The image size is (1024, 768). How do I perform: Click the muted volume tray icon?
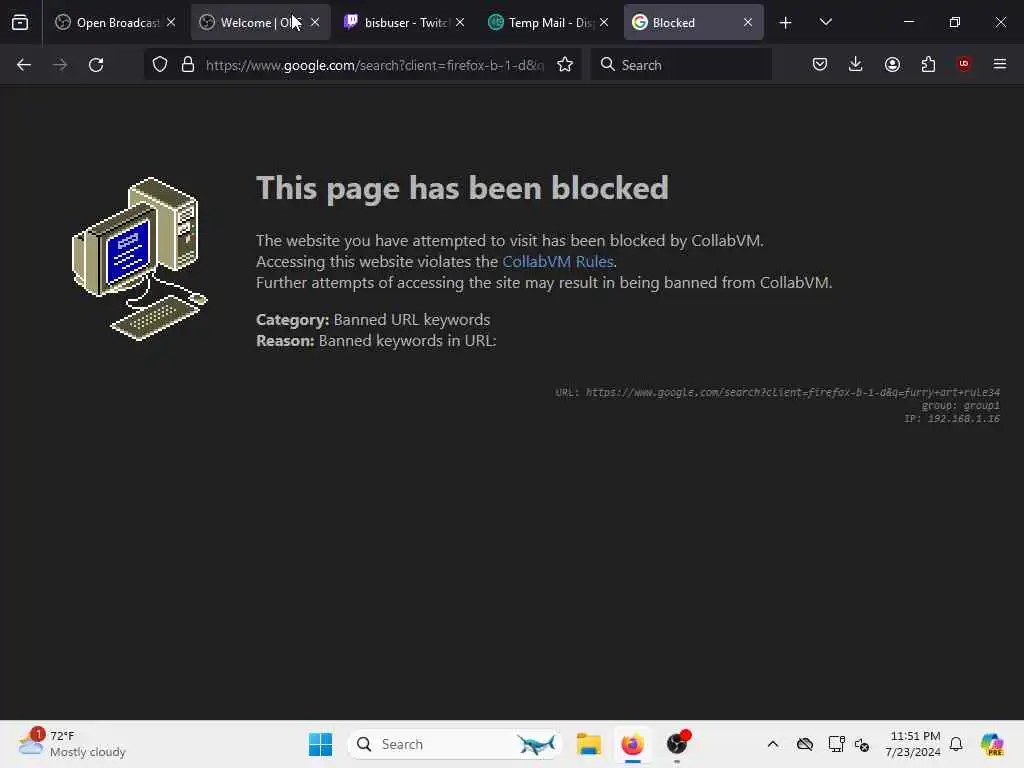862,744
